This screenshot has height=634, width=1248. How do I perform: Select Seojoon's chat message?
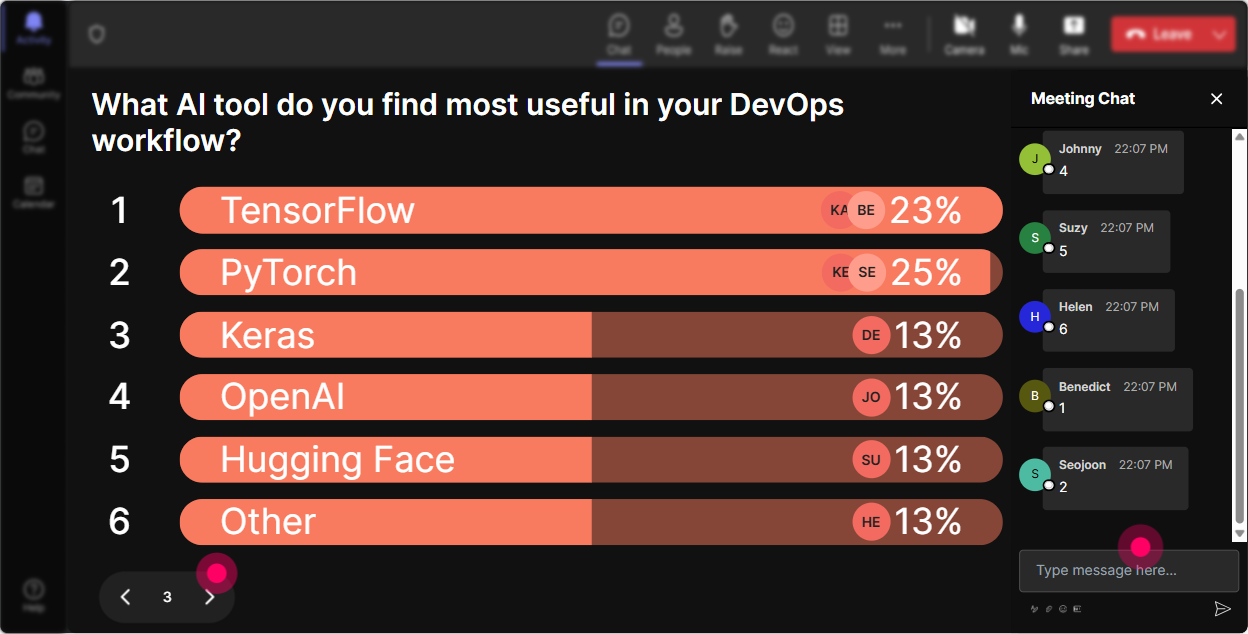click(1116, 478)
